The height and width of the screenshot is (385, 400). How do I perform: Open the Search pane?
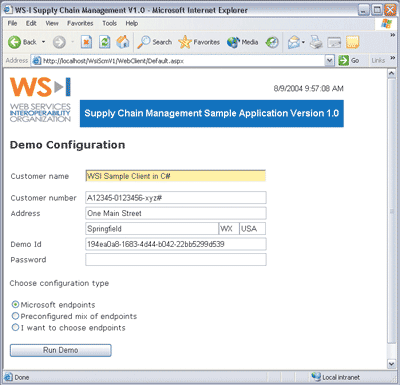[155, 42]
